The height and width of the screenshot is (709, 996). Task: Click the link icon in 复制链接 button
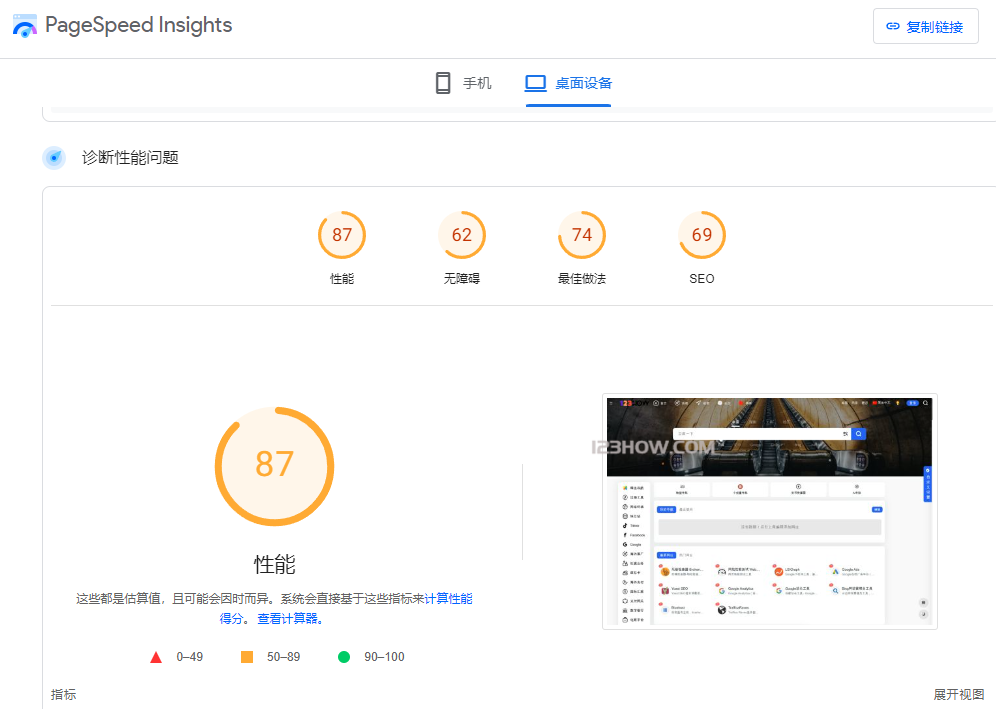(x=893, y=27)
